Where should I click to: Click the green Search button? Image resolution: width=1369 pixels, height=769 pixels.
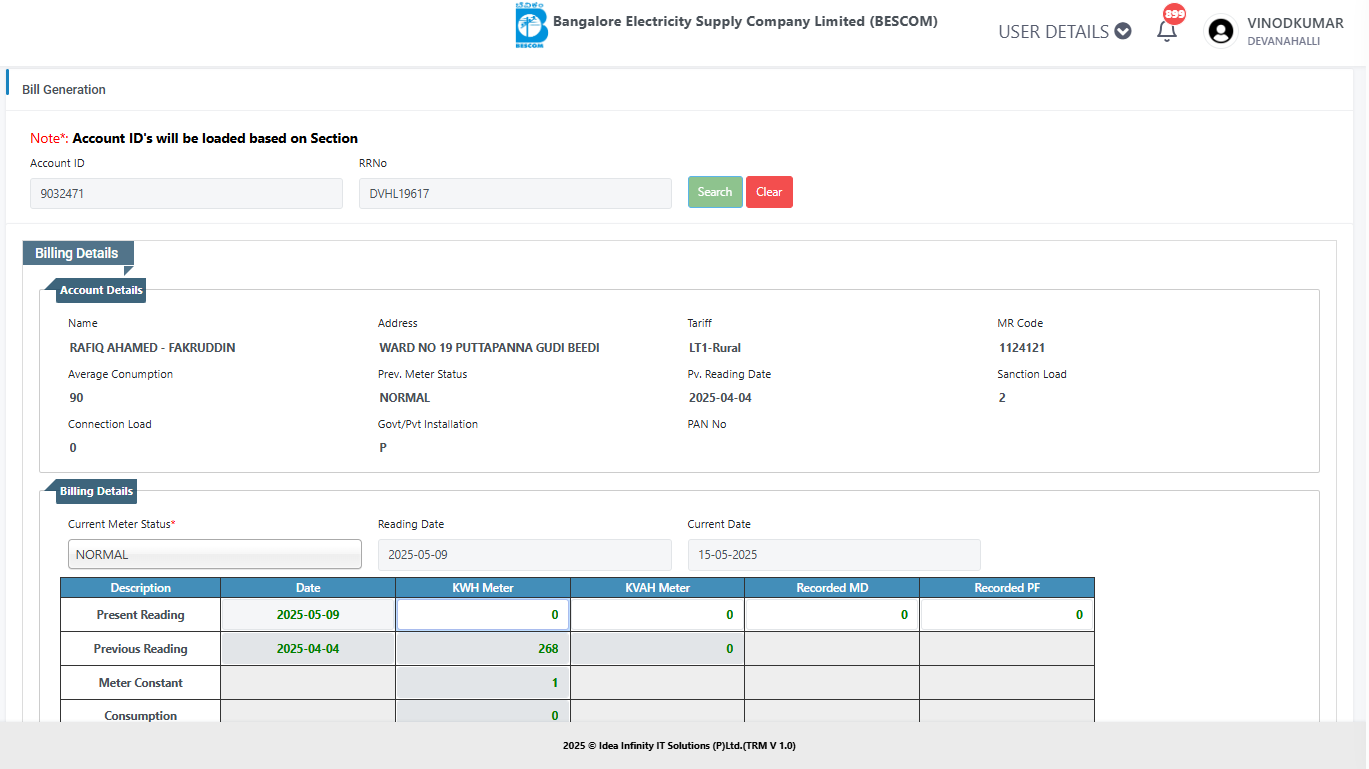pos(715,192)
